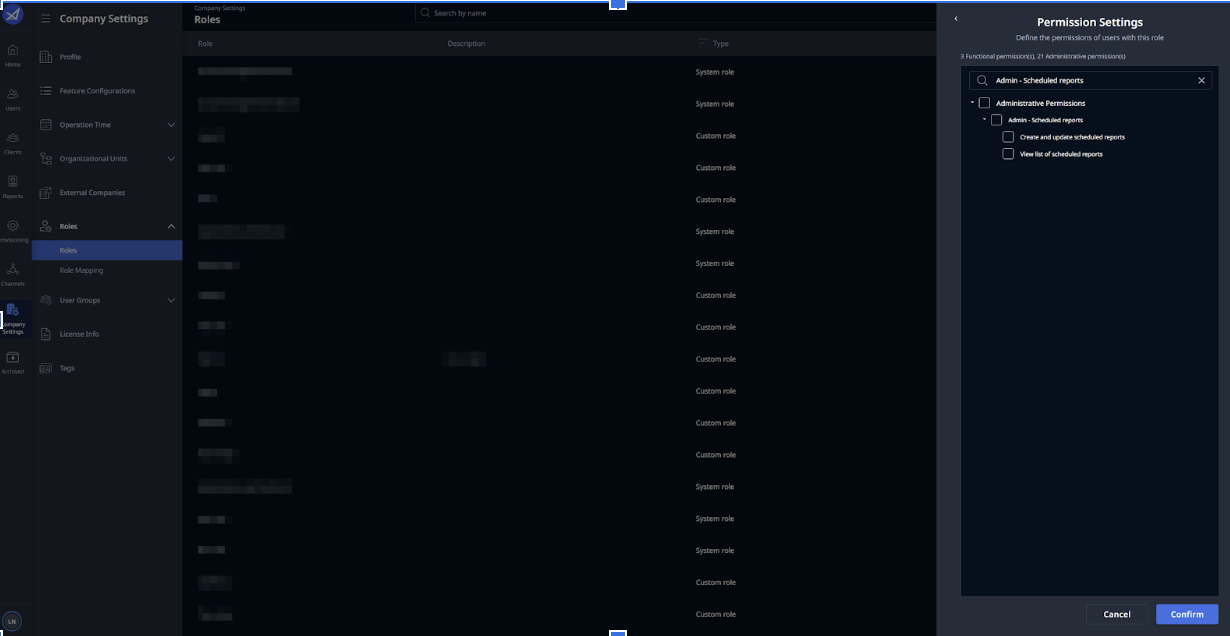Image resolution: width=1230 pixels, height=636 pixels.
Task: Go back using the Permission Settings arrow
Action: tap(956, 18)
